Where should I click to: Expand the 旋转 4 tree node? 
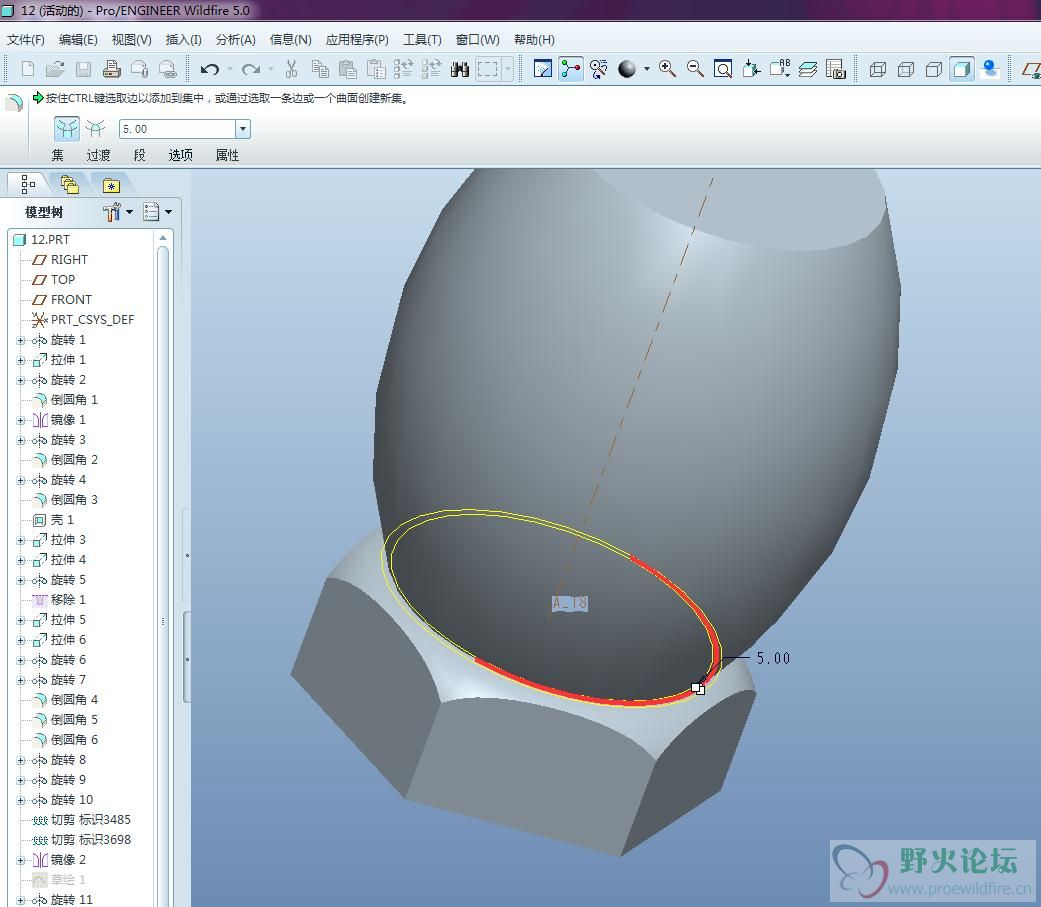point(21,480)
